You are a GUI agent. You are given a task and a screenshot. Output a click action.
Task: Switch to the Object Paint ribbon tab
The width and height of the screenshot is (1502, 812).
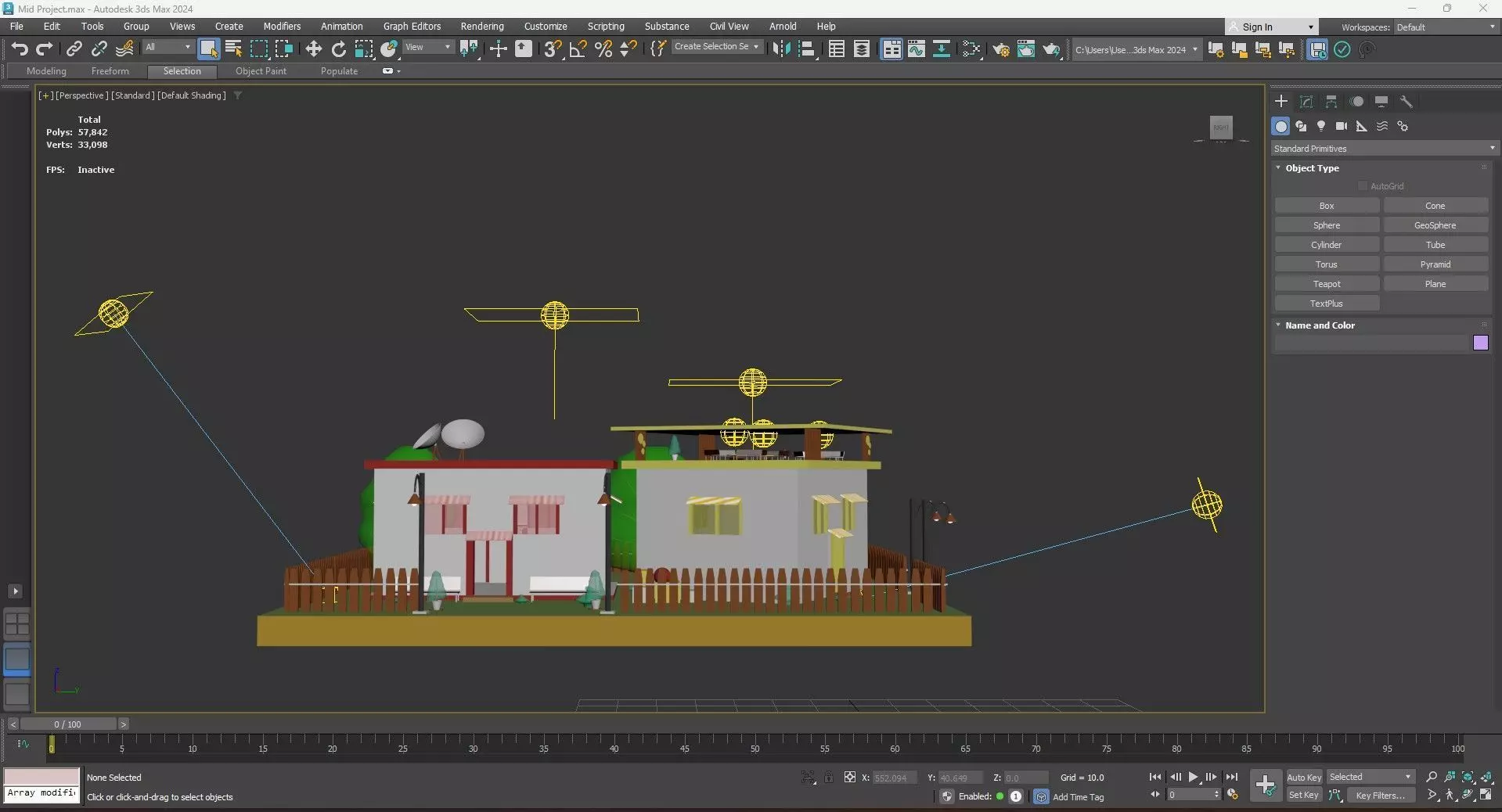[x=261, y=71]
